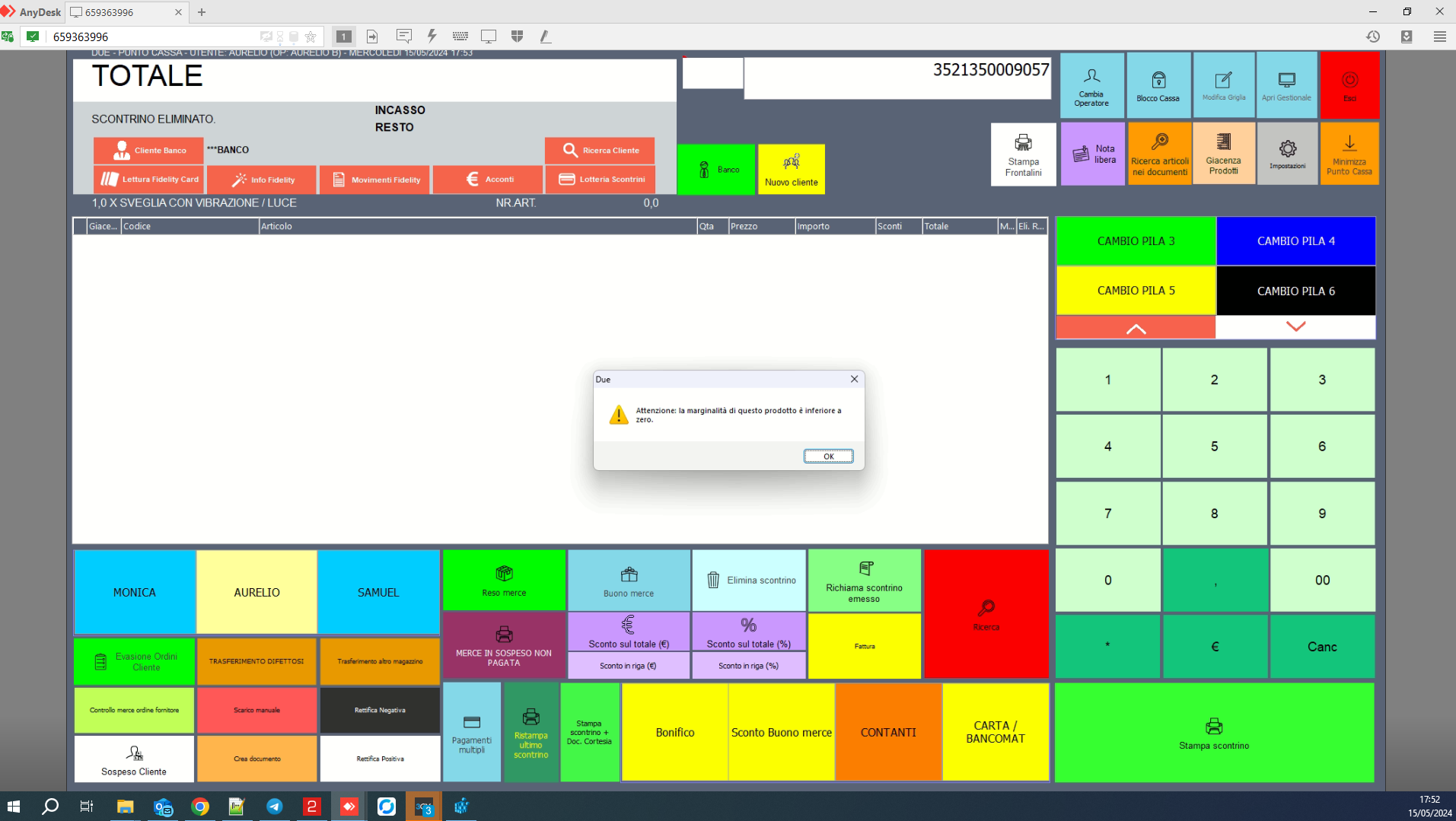The height and width of the screenshot is (821, 1456).
Task: Expand down with the white chevron arrow
Action: click(1295, 327)
